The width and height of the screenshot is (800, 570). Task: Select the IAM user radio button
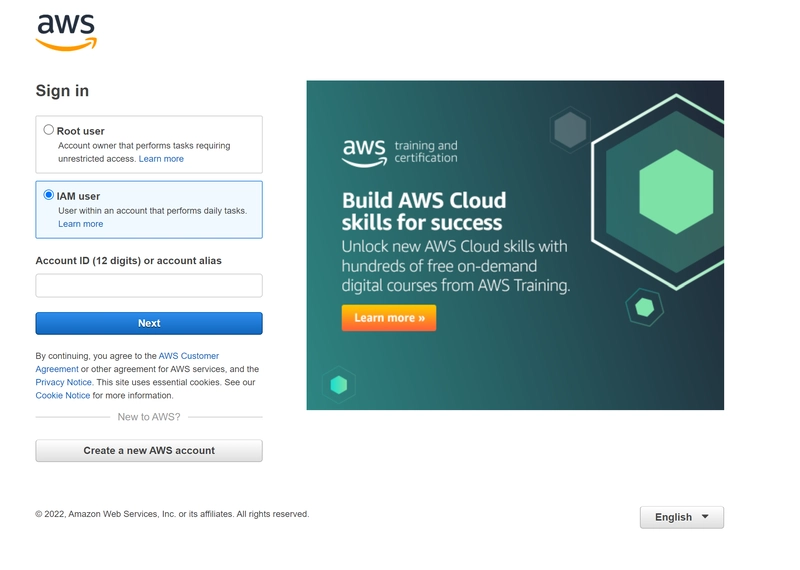click(48, 195)
